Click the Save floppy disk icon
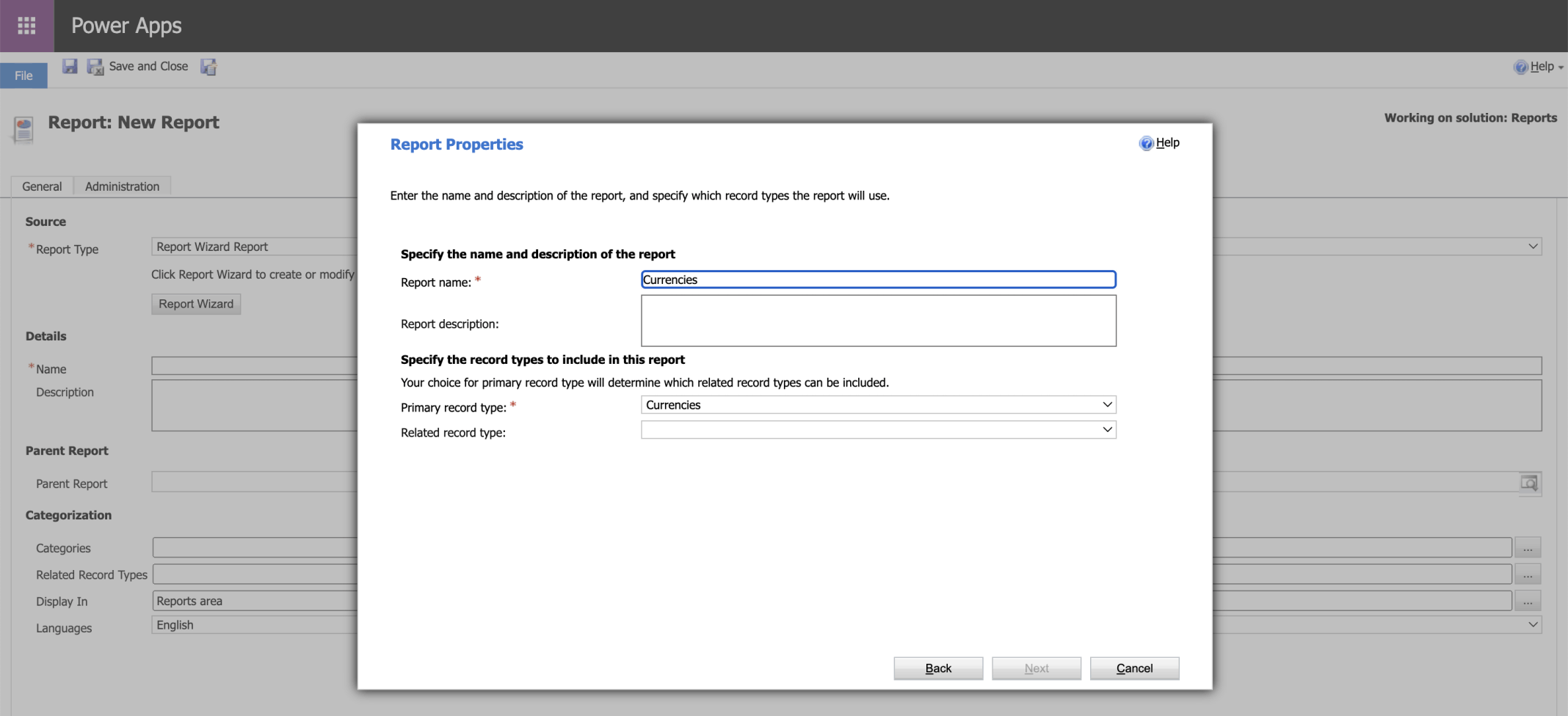1568x716 pixels. [70, 67]
